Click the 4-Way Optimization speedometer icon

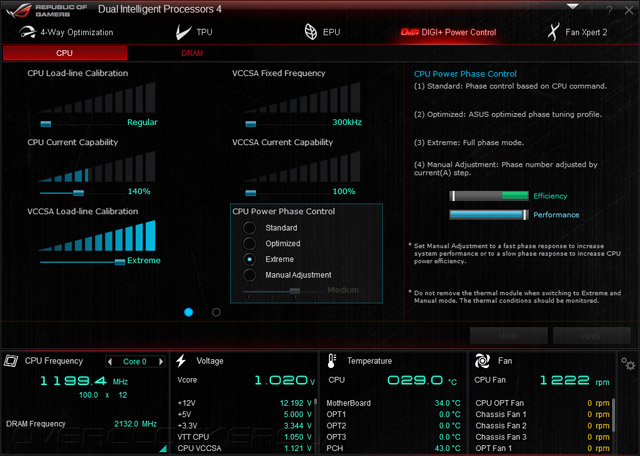(x=27, y=32)
